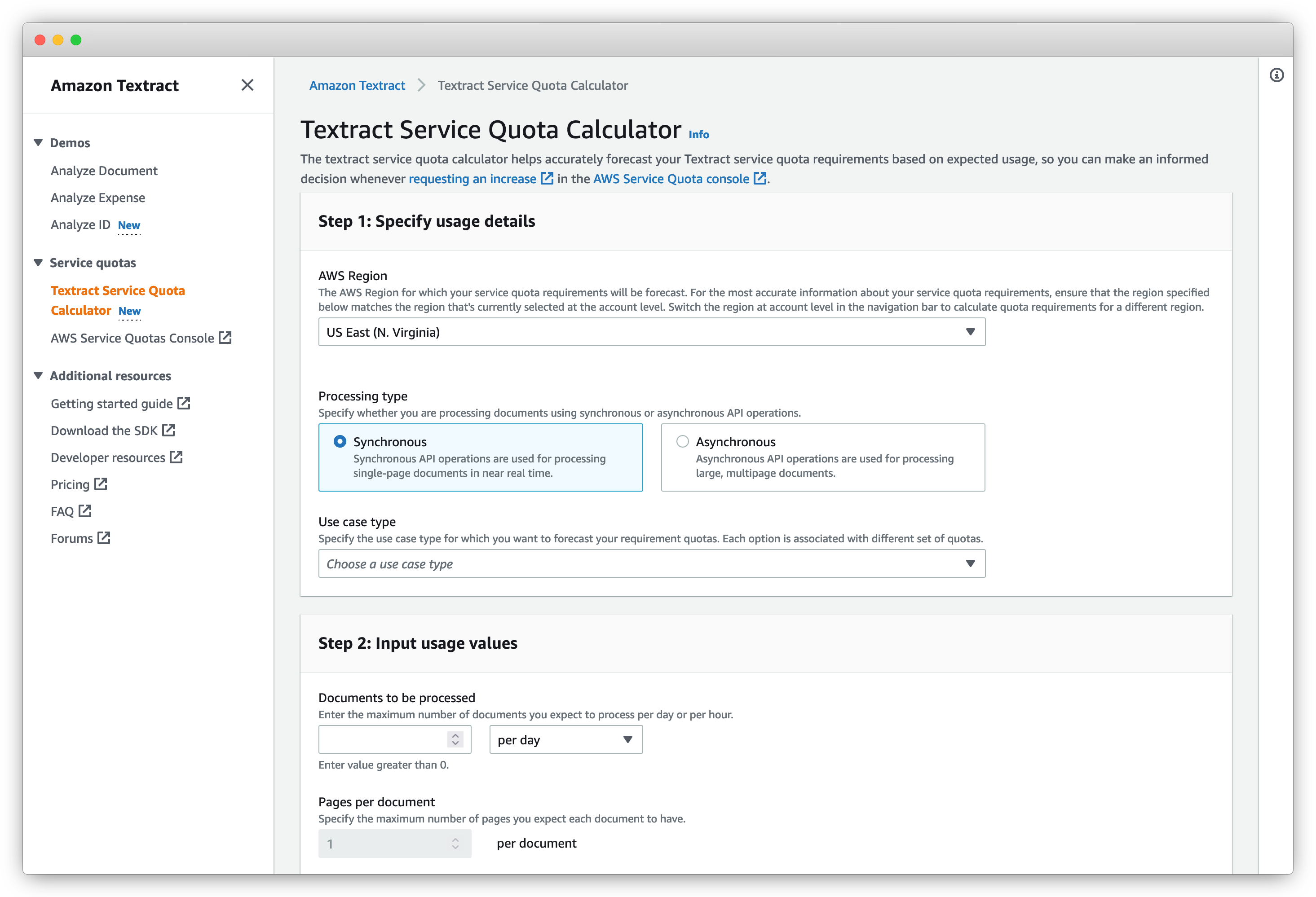Open the per day frequency dropdown
The width and height of the screenshot is (1316, 897).
click(x=565, y=740)
